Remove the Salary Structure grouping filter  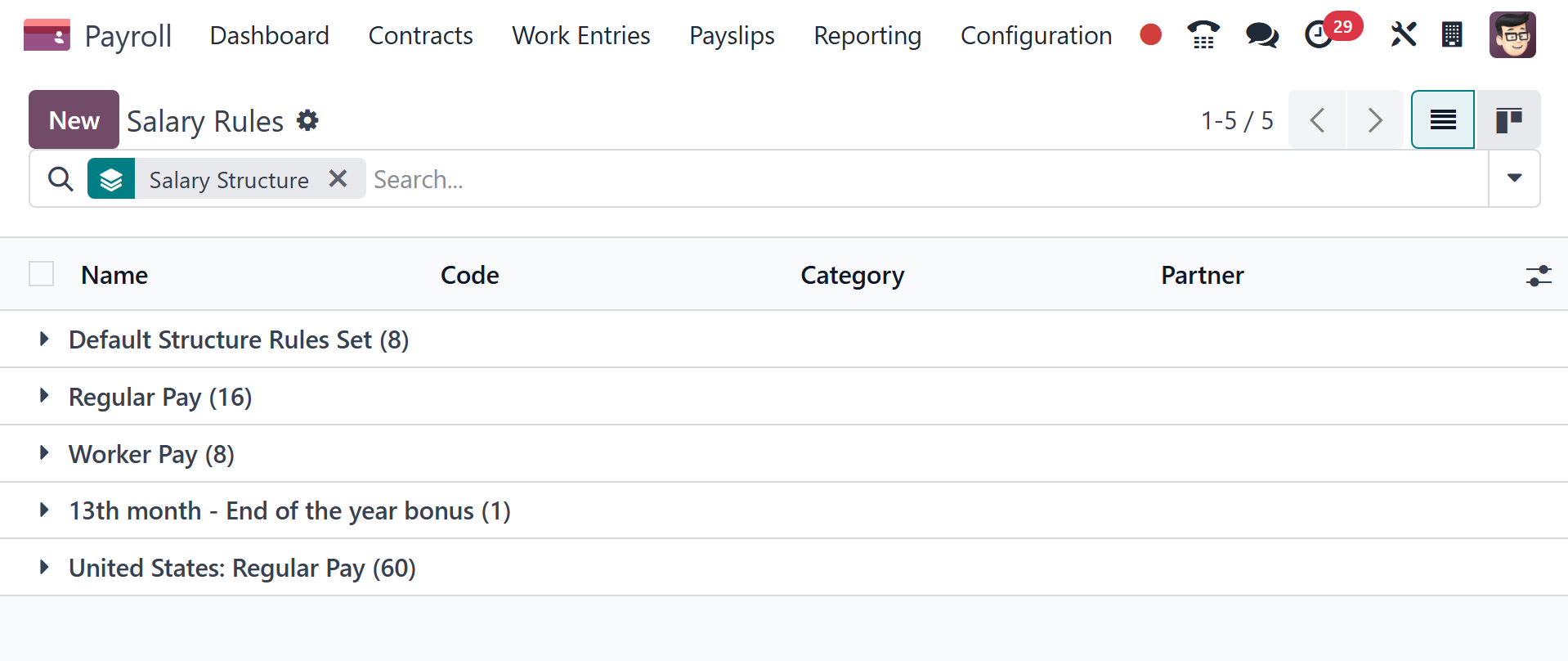338,178
